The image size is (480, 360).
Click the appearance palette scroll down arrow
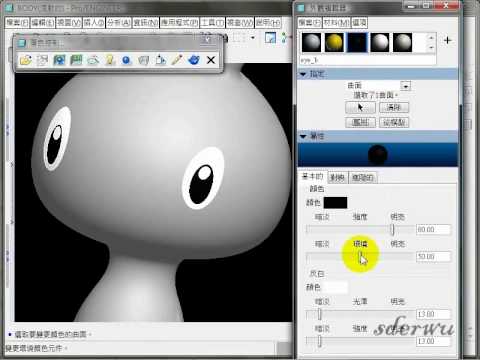pyautogui.click(x=431, y=48)
